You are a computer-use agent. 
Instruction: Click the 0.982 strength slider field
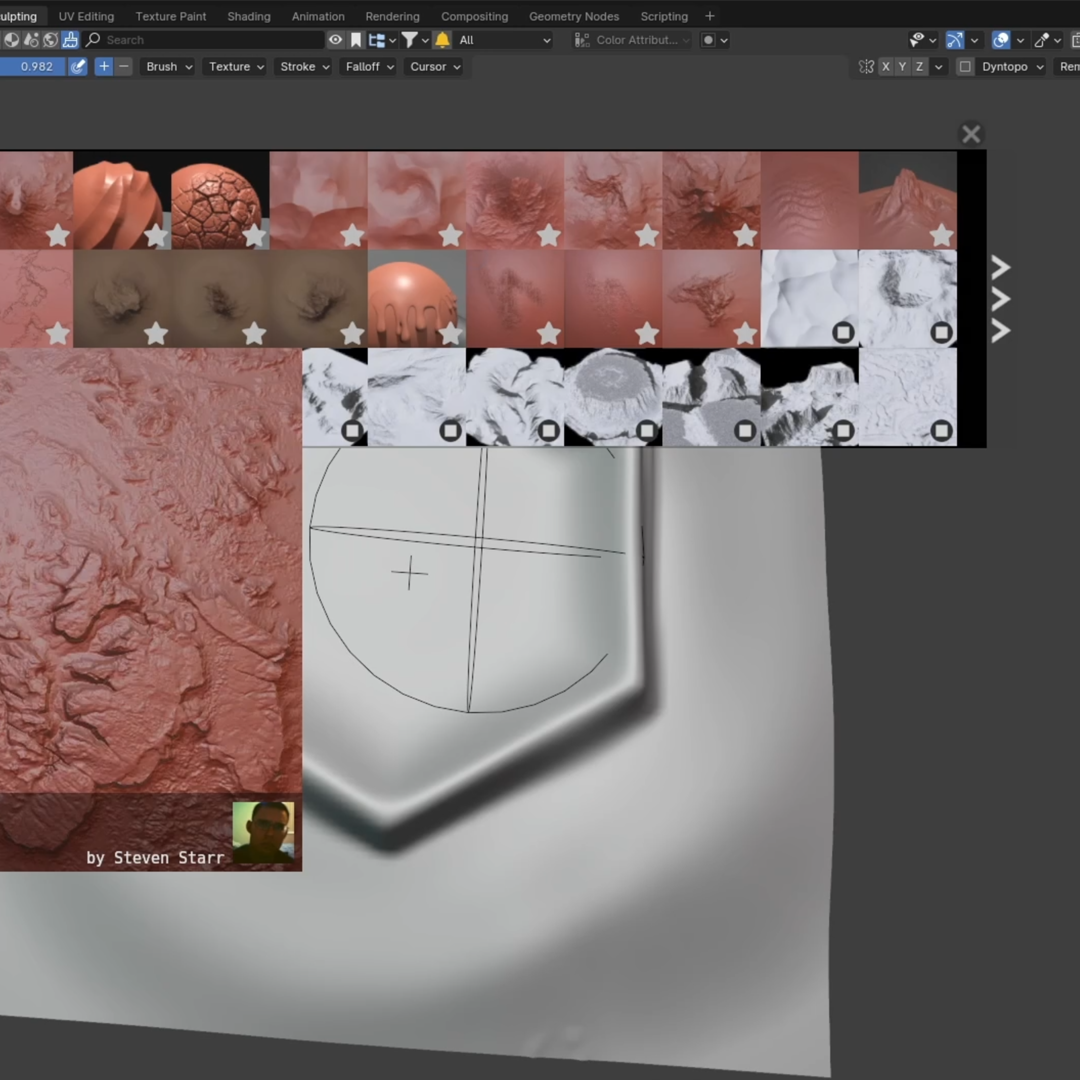(36, 66)
